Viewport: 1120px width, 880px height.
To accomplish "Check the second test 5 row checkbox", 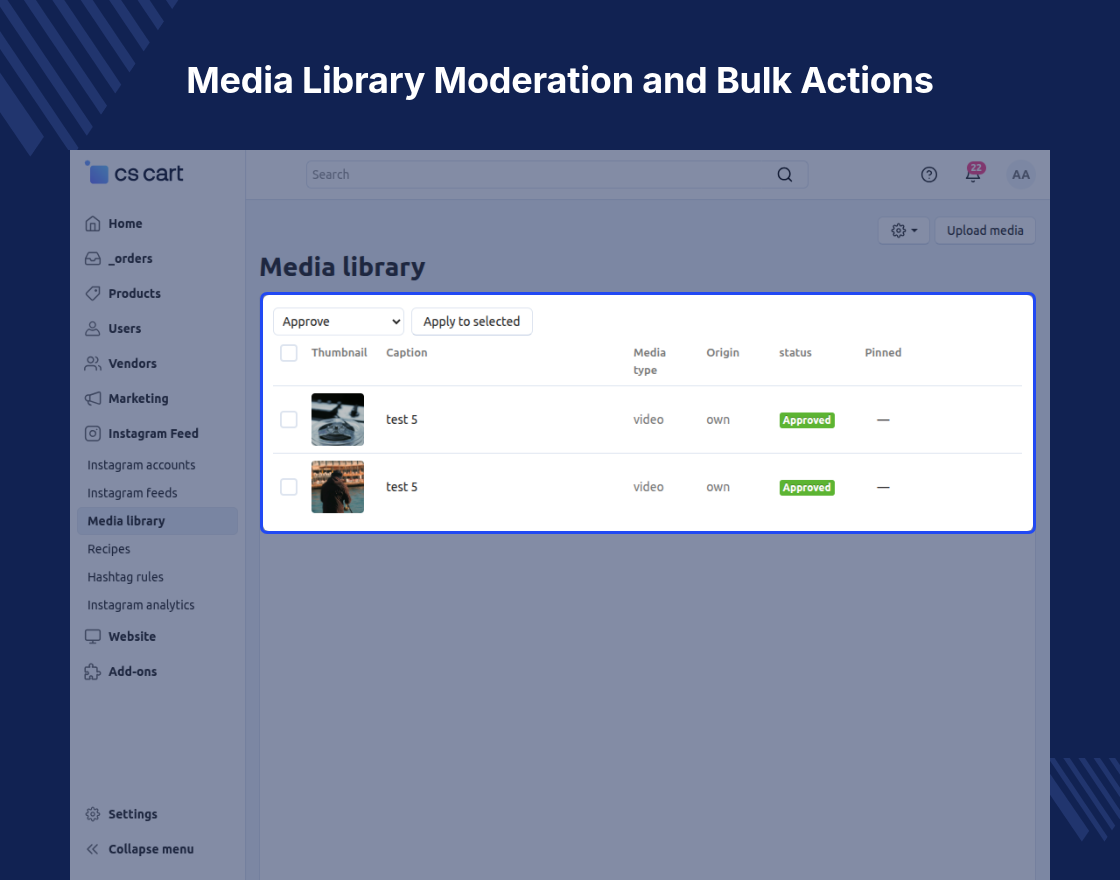I will (289, 487).
